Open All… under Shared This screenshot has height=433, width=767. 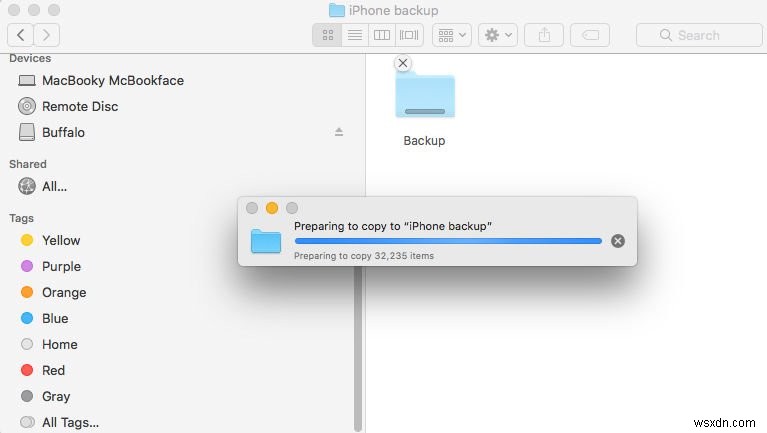43,186
